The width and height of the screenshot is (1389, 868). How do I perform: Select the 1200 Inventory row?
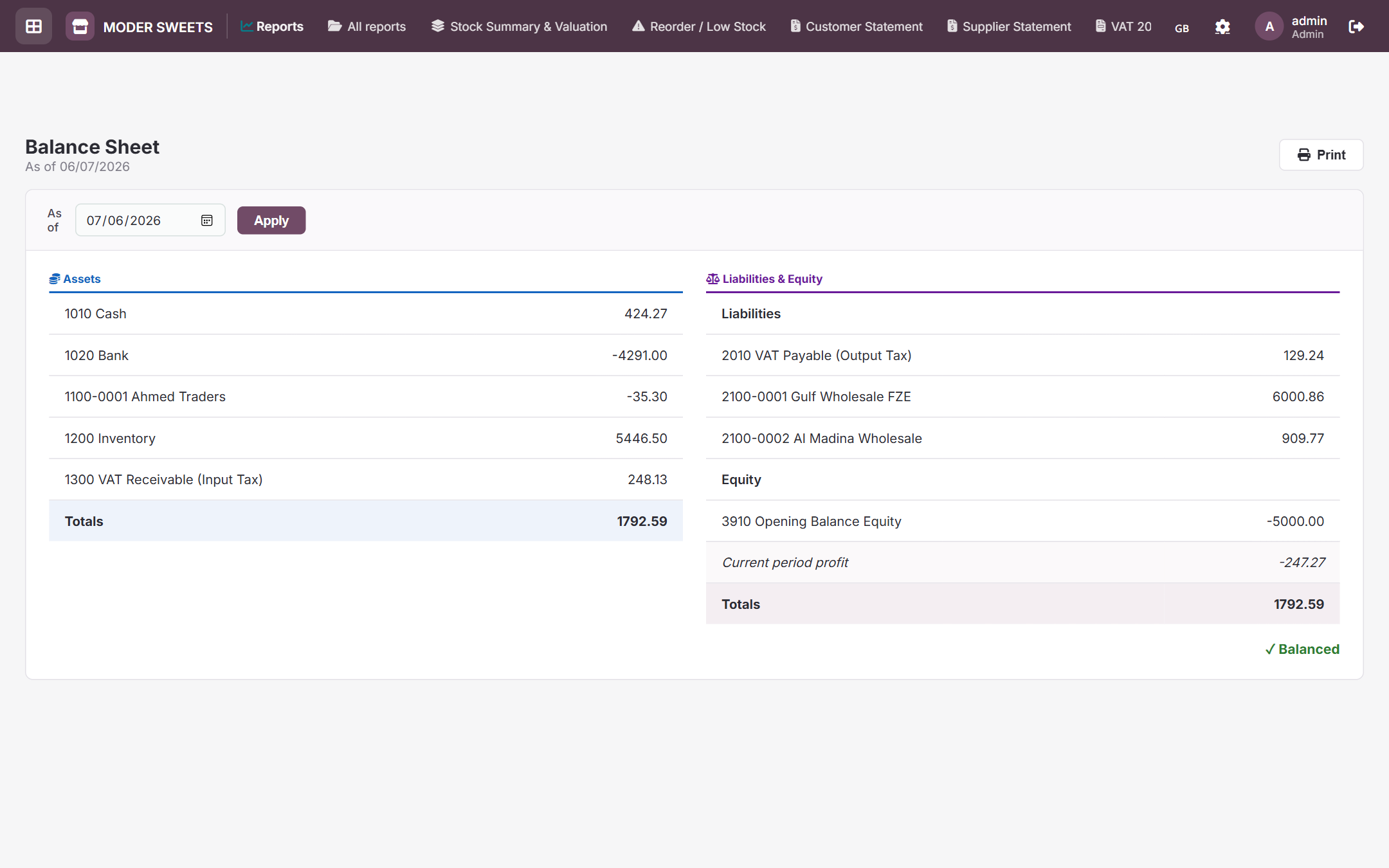(x=366, y=439)
